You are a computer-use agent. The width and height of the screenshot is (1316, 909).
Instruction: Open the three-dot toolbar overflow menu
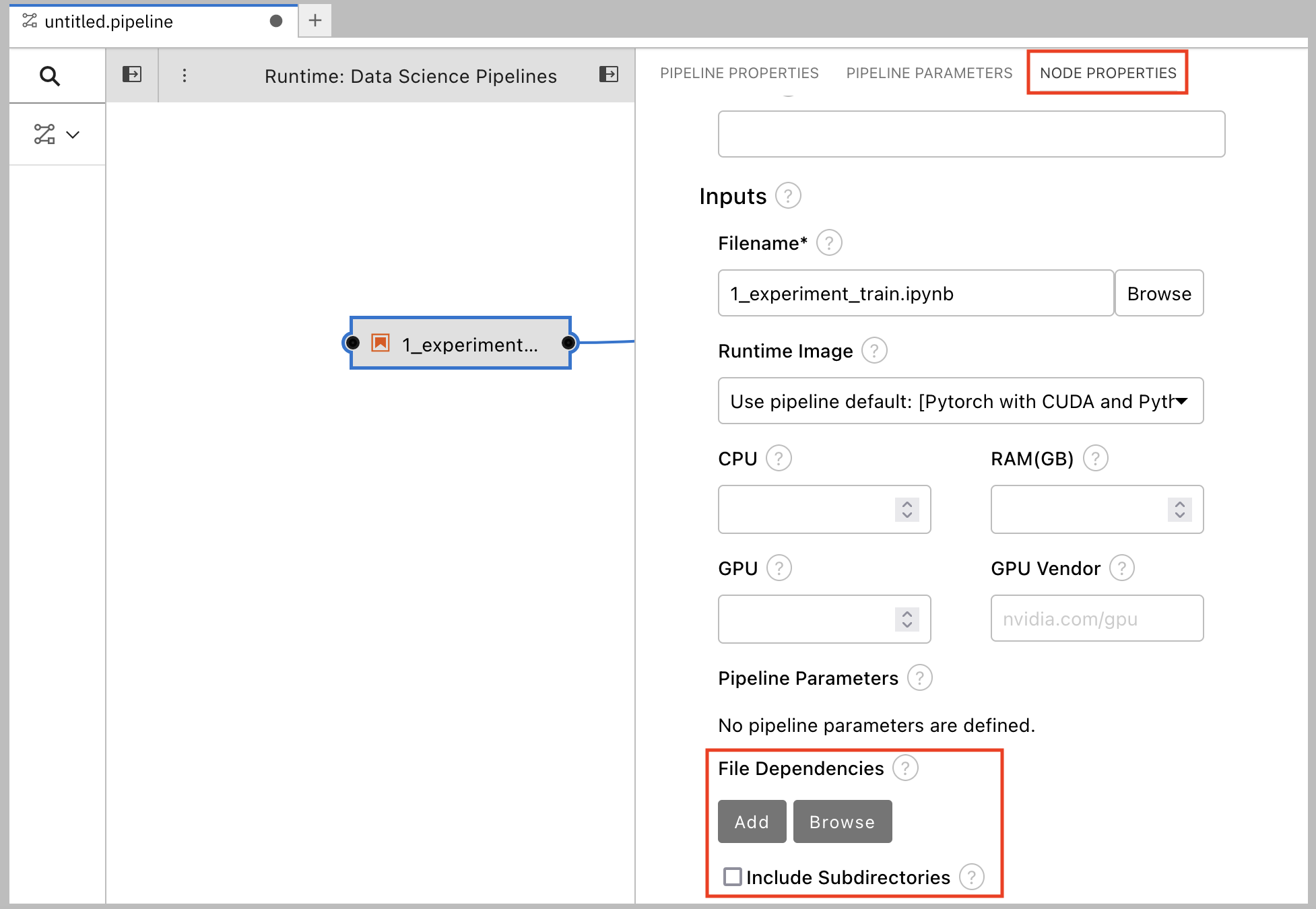pos(185,75)
